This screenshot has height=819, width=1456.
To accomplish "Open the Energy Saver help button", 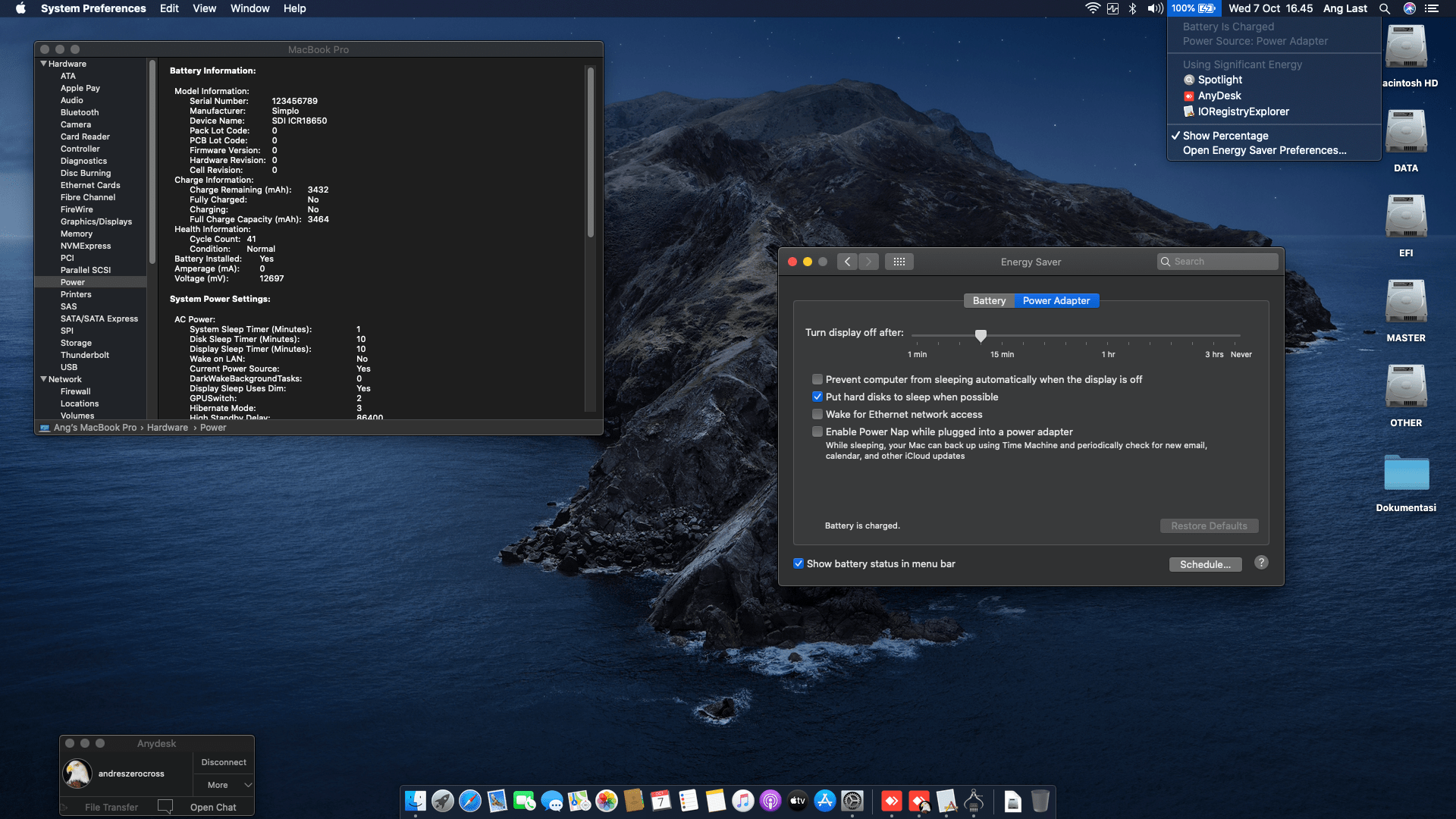I will coord(1261,563).
